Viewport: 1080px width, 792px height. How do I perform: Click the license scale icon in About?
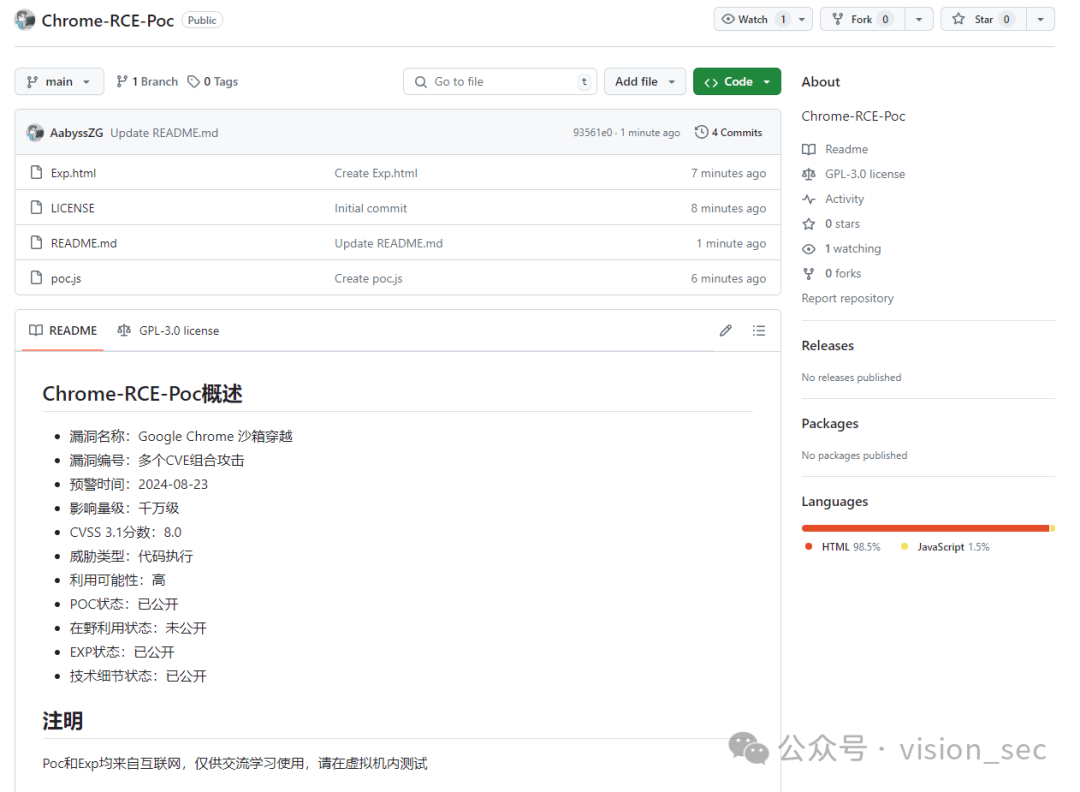point(809,174)
